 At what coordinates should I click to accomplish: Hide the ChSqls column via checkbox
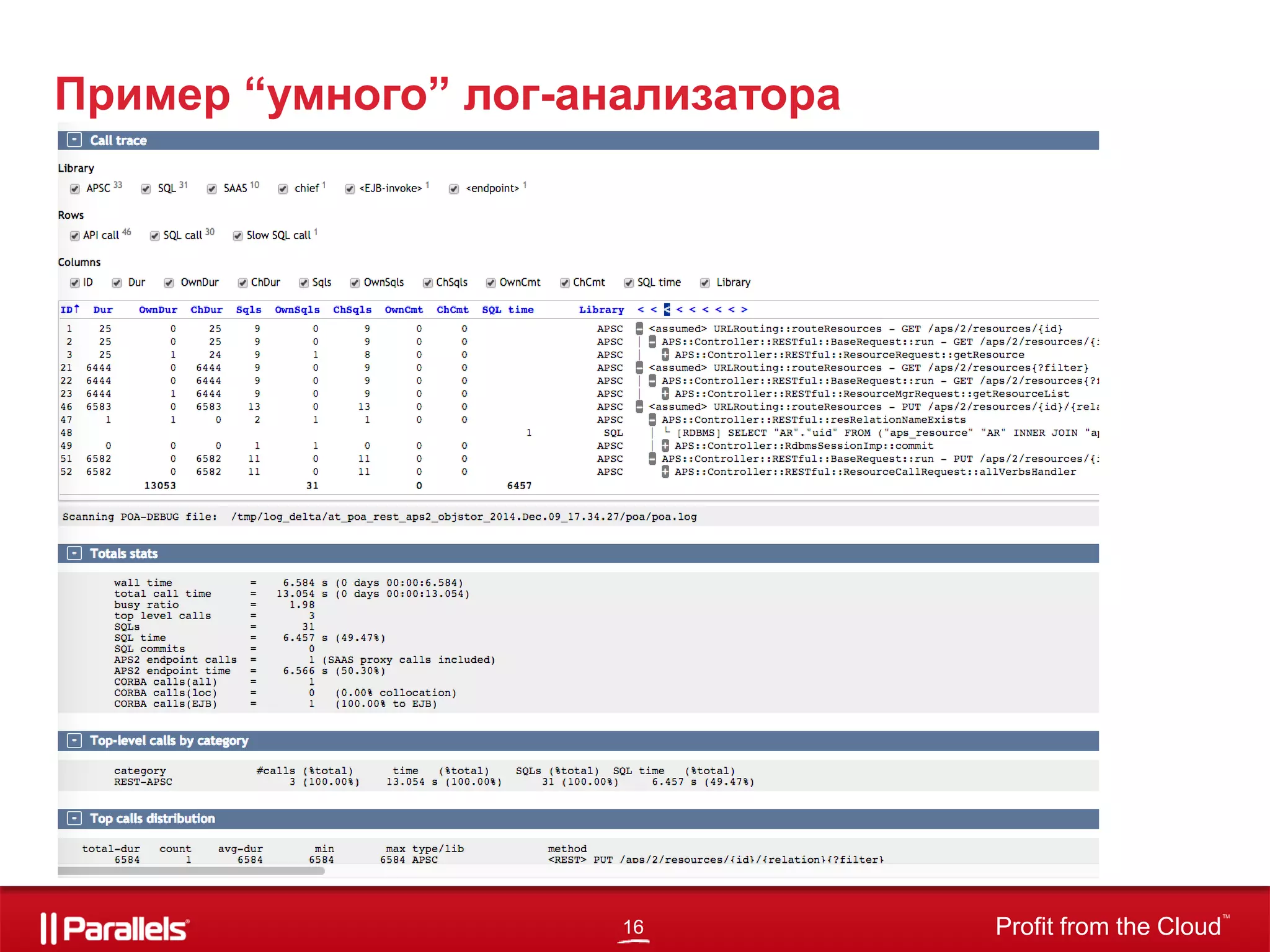428,283
